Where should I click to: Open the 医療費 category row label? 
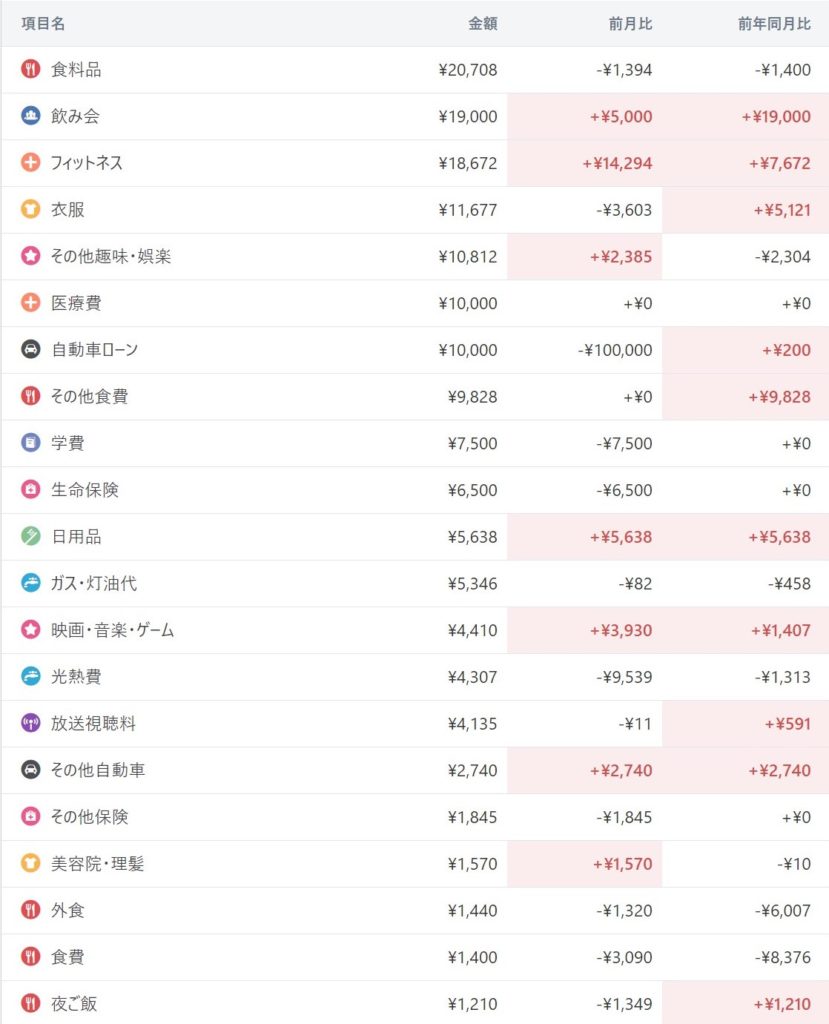76,303
